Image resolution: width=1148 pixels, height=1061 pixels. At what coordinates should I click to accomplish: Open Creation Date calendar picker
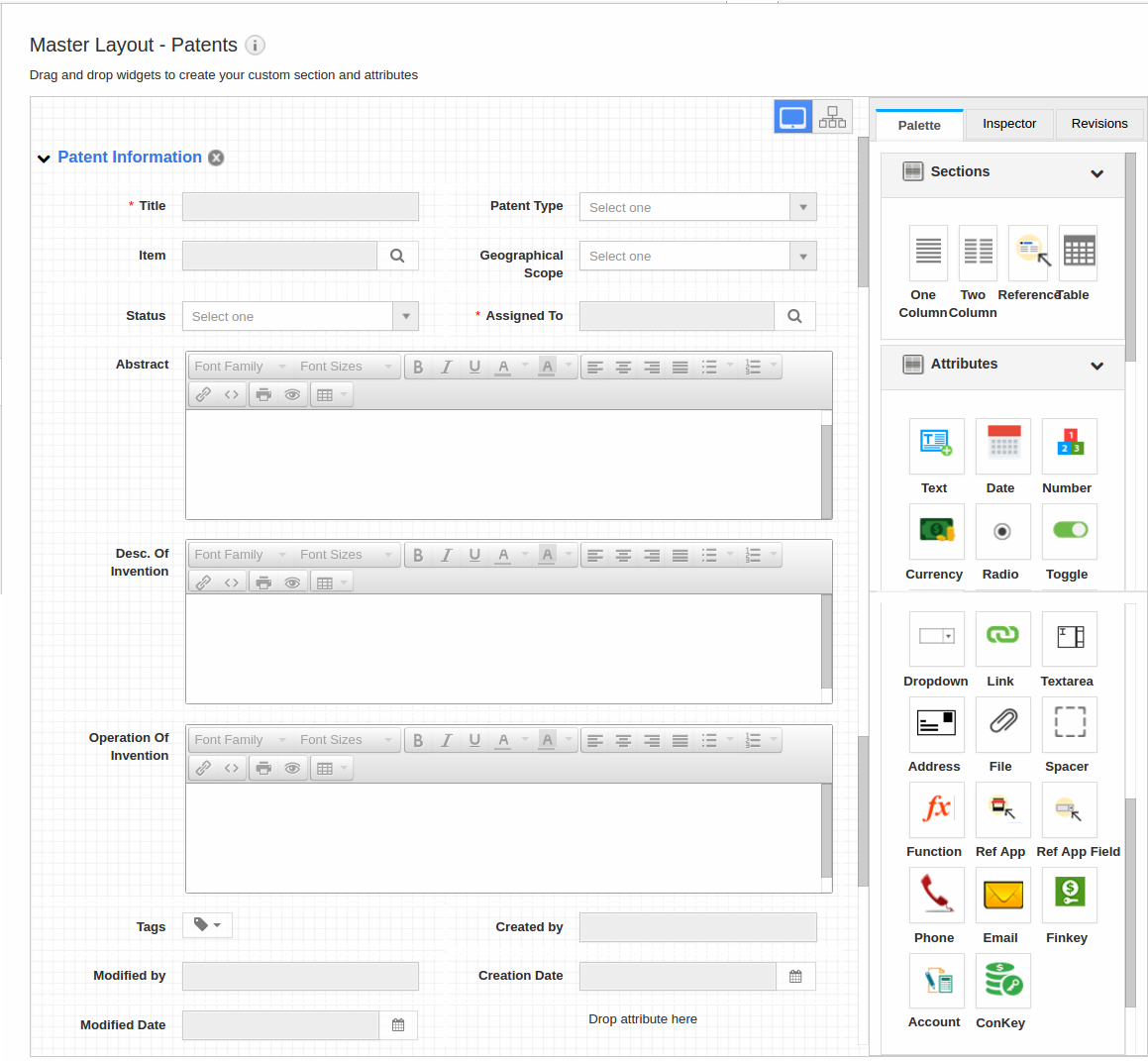795,976
